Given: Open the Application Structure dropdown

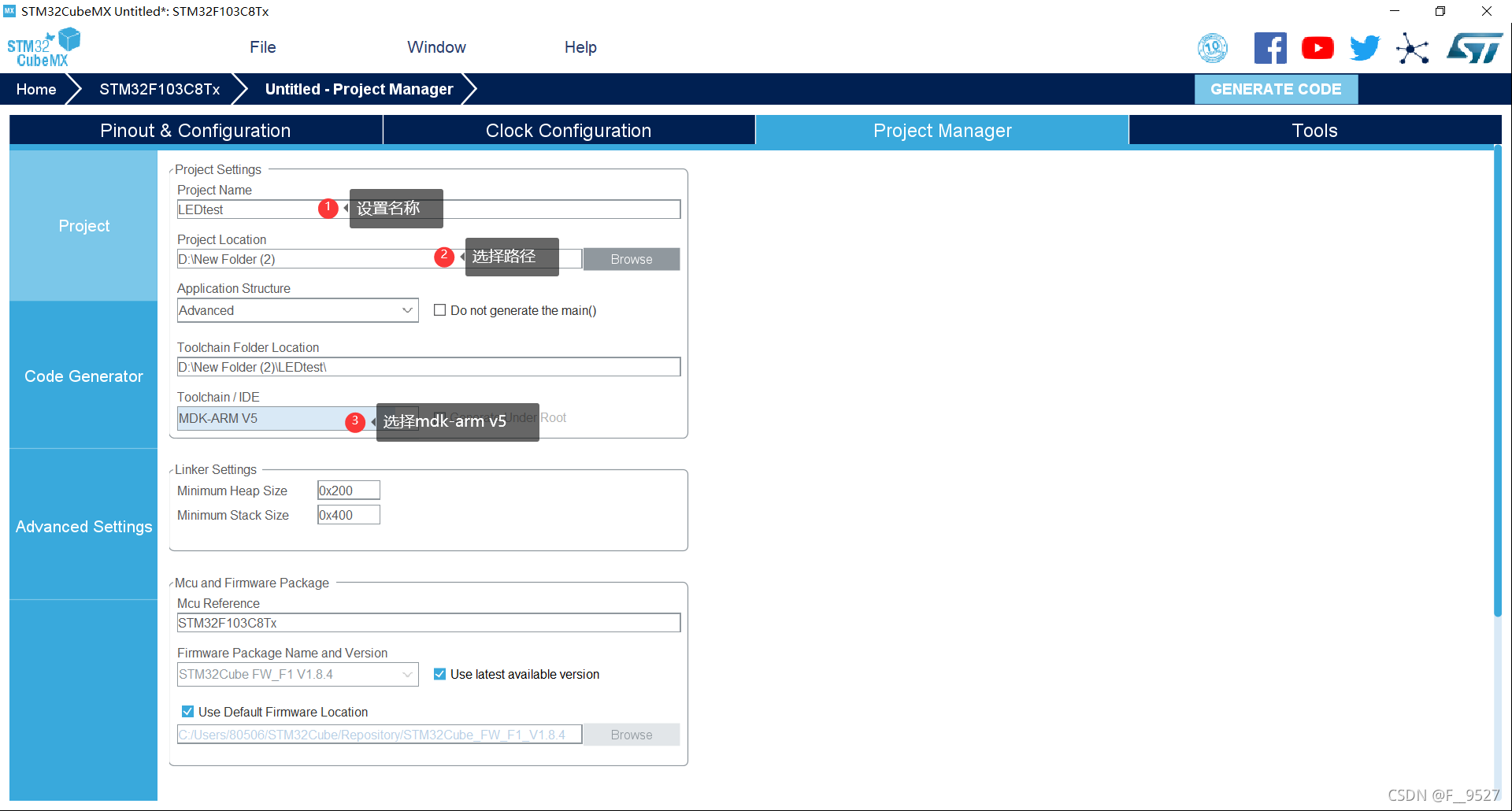Looking at the screenshot, I should [298, 310].
